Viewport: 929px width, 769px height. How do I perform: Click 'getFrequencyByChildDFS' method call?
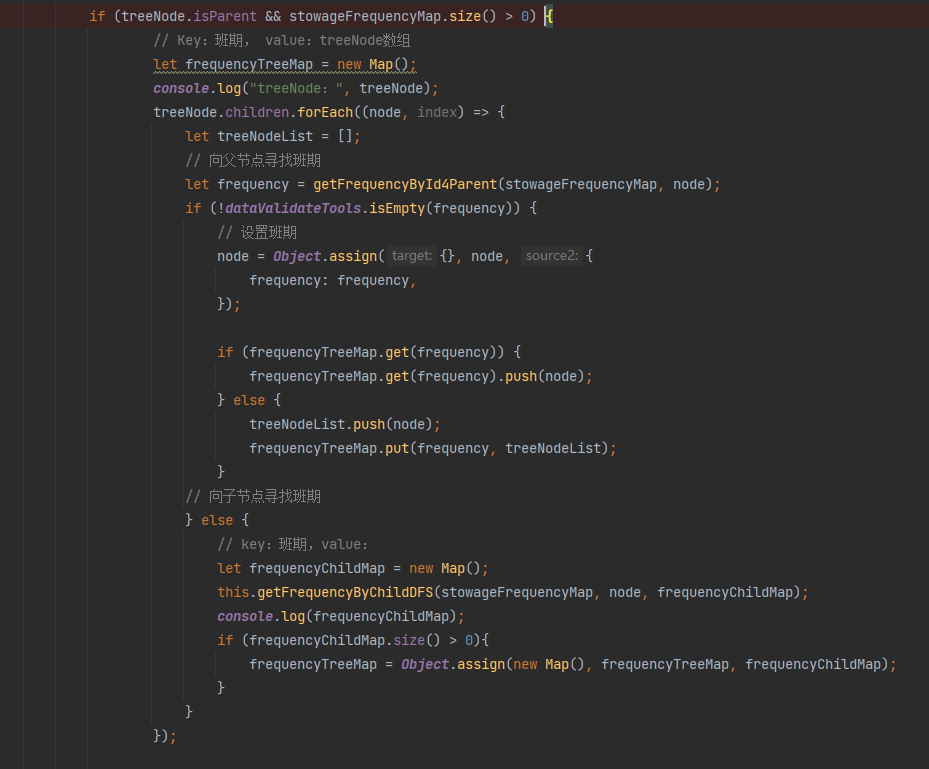click(345, 592)
